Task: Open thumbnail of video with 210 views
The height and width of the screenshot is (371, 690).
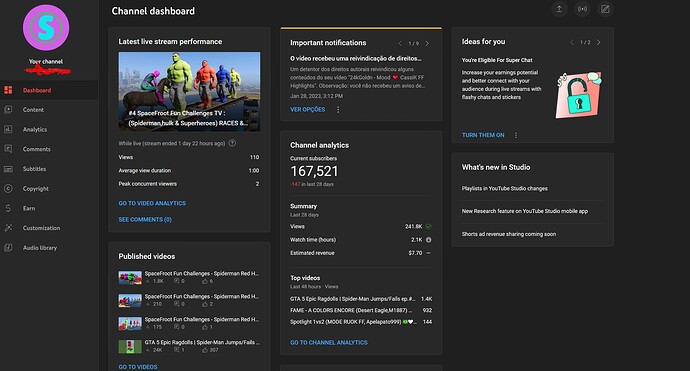Action: pos(130,300)
